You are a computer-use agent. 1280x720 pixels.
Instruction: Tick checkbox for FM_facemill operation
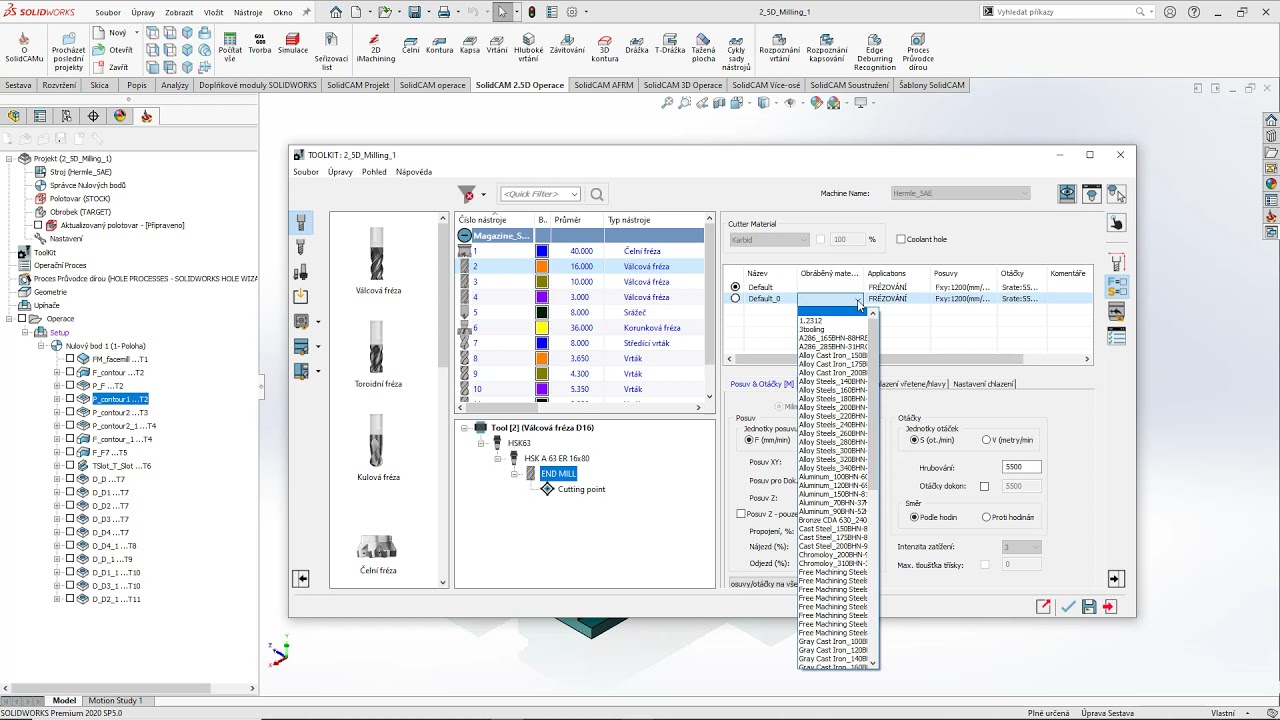[70, 359]
